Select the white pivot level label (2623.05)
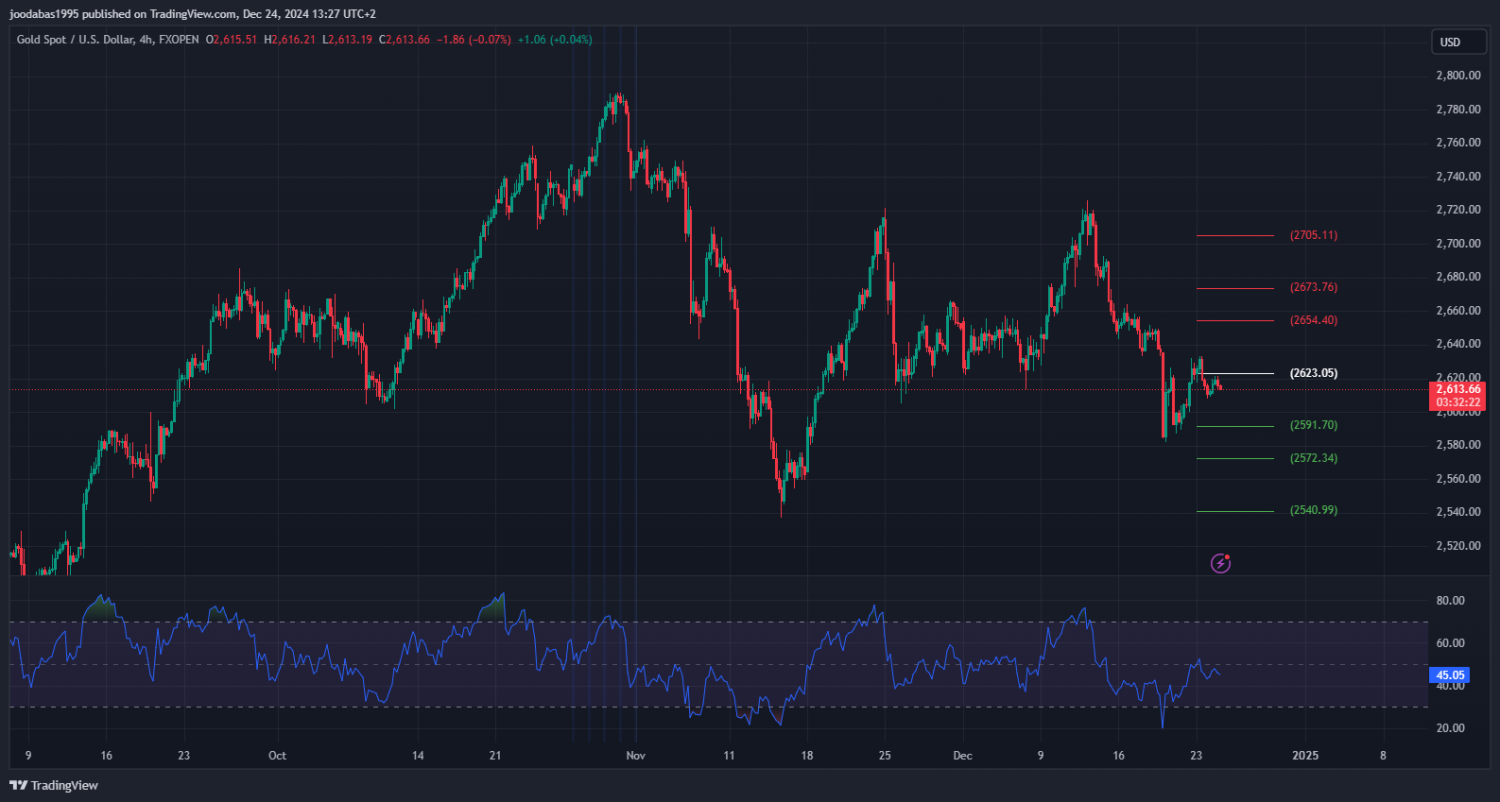This screenshot has height=802, width=1500. coord(1313,373)
